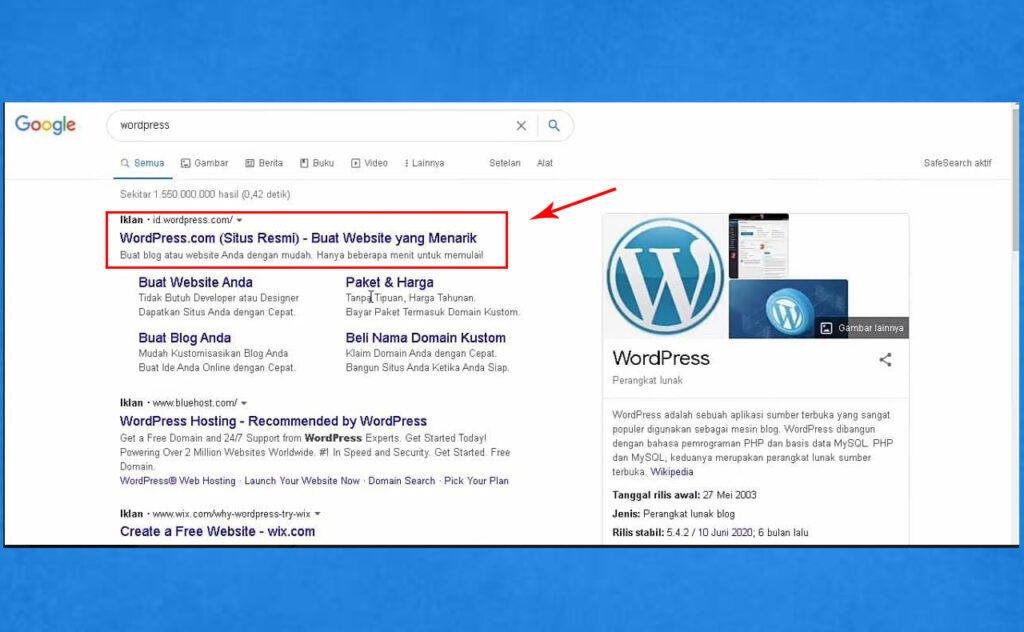This screenshot has width=1024, height=632.
Task: Follow the Wikipedia link in knowledge panel
Action: [x=672, y=471]
